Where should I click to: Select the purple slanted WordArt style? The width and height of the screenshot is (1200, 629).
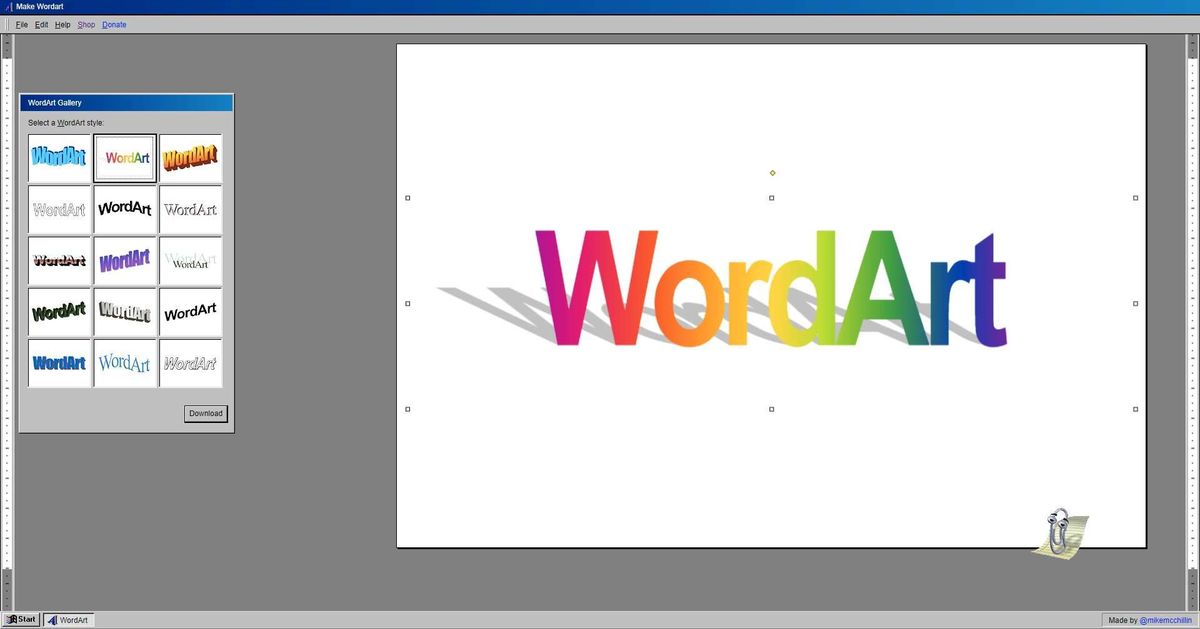125,261
